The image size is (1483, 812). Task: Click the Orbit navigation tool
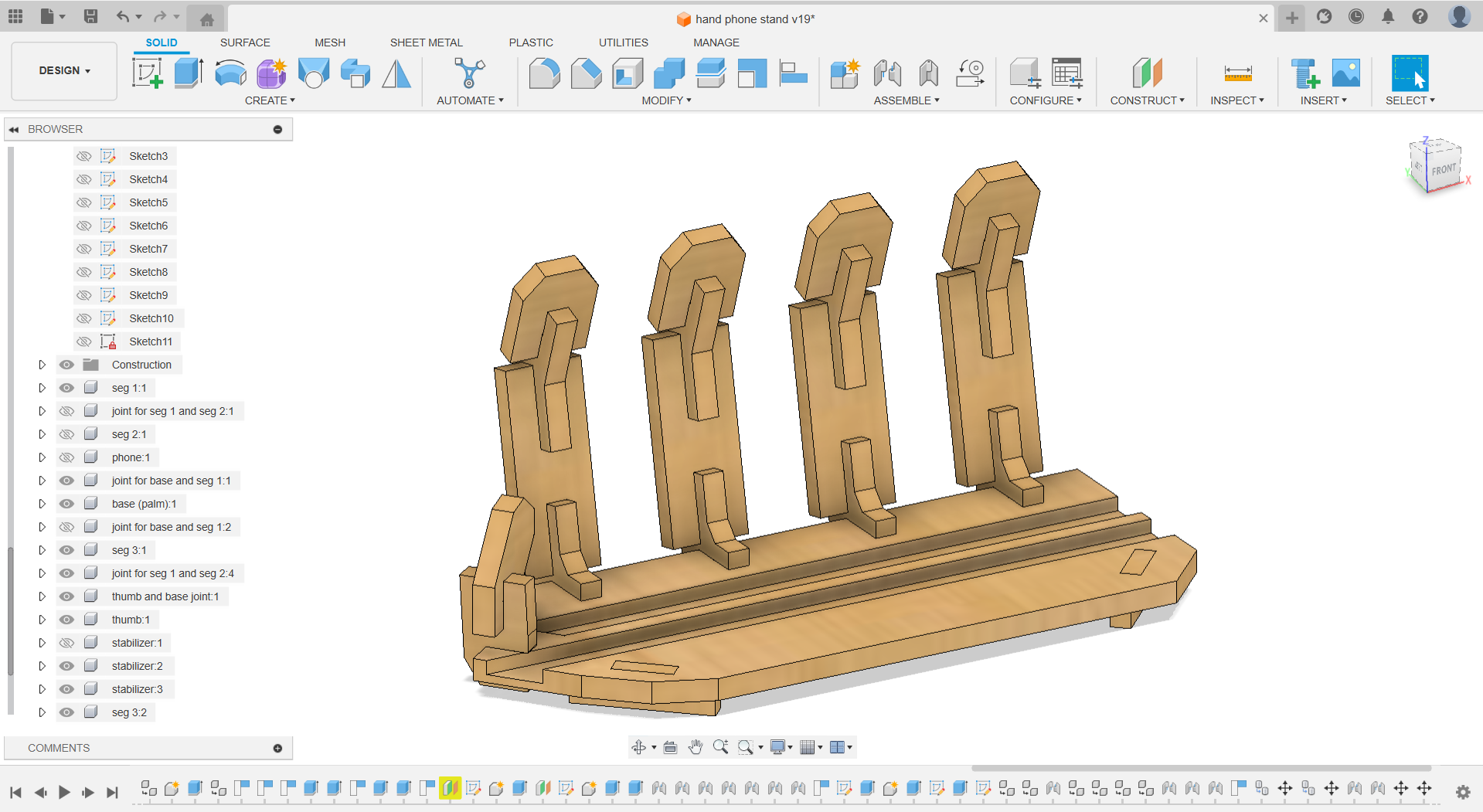tap(639, 747)
